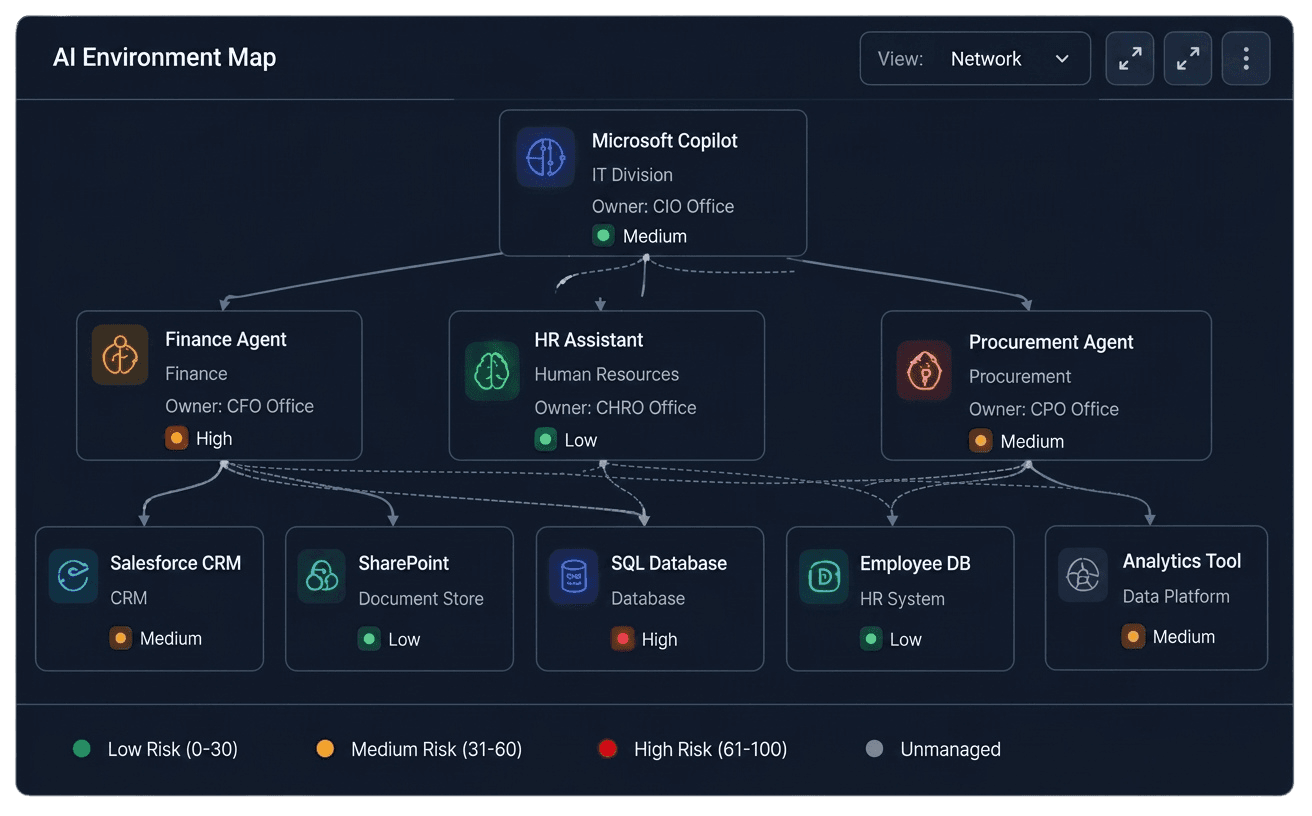Click the Unmanaged gray legend dot
This screenshot has width=1312, height=816.
[x=874, y=749]
